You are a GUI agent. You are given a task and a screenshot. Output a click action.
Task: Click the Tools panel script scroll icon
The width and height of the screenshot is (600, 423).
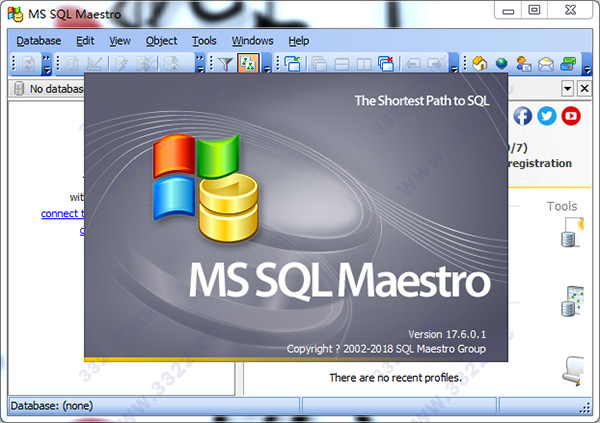point(573,371)
